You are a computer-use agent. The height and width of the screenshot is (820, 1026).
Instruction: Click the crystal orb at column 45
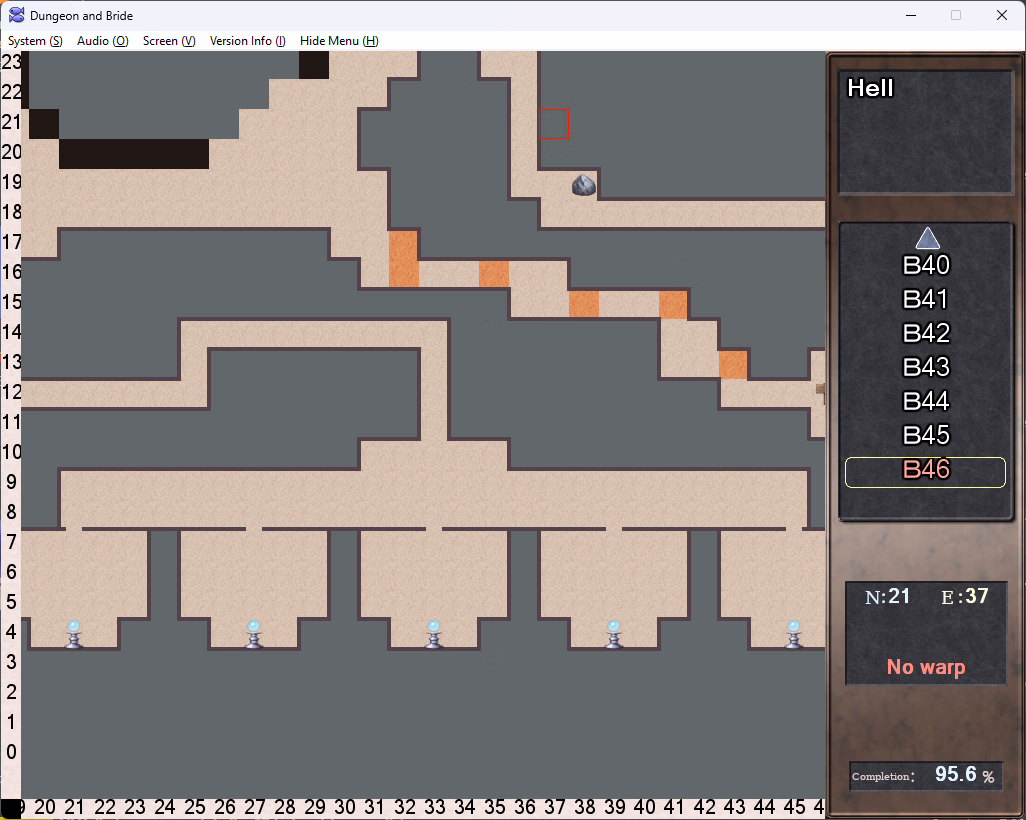(794, 634)
